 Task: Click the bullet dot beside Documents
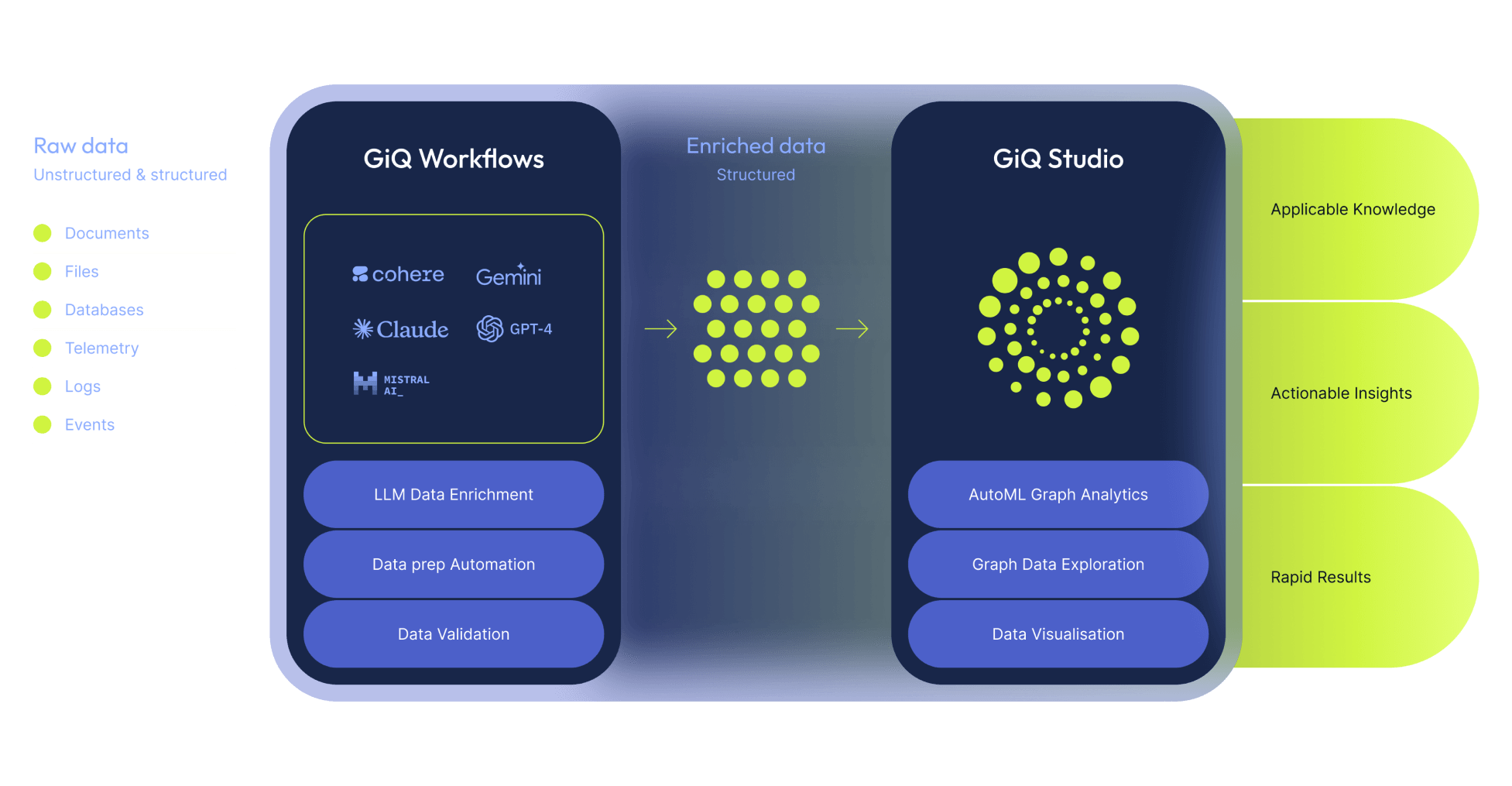point(43,233)
